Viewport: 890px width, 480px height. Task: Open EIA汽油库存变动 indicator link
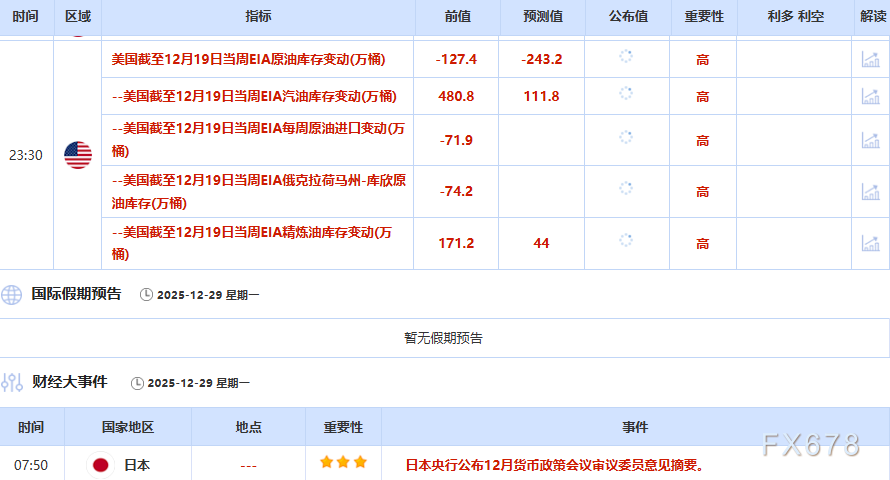point(254,96)
